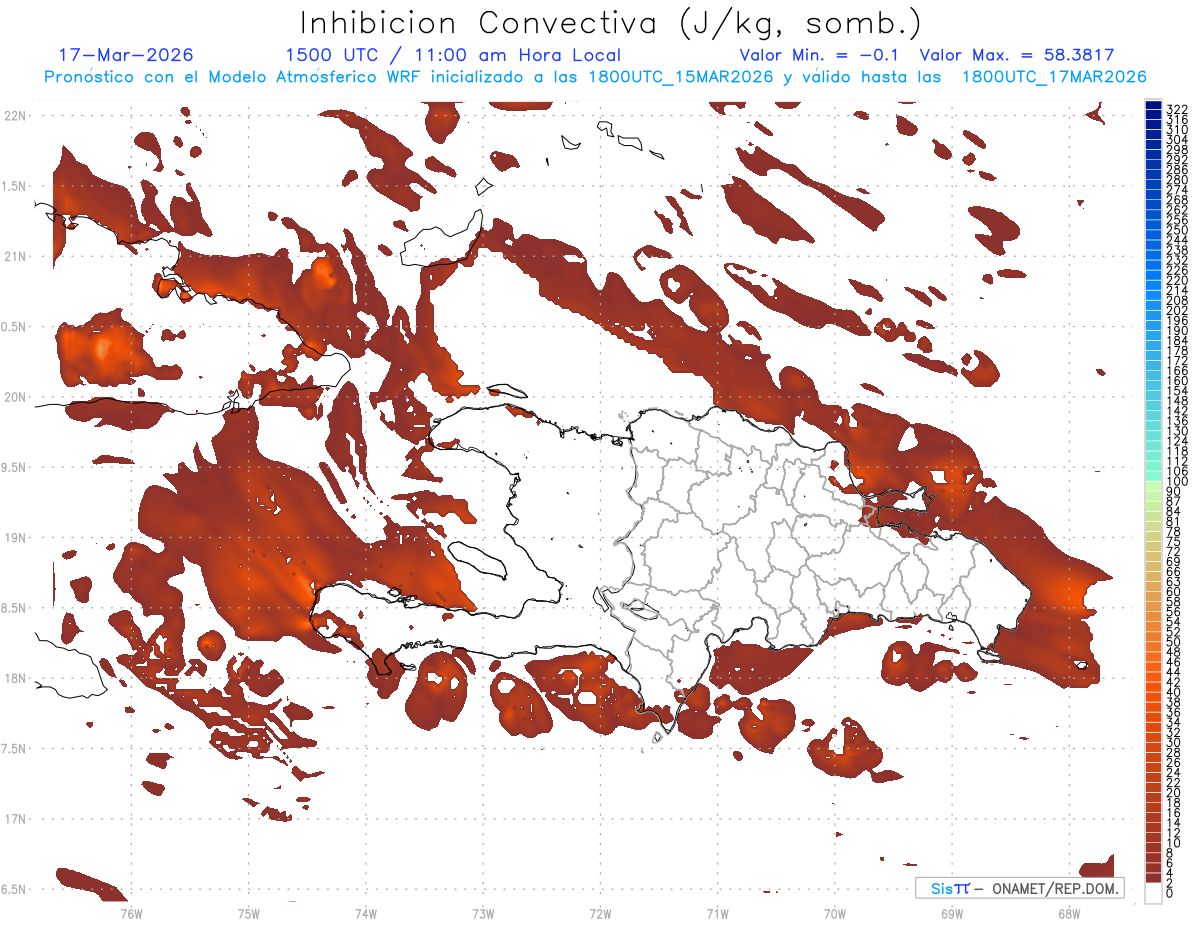Click the '76W' longitude label
The width and height of the screenshot is (1200, 927).
point(131,914)
